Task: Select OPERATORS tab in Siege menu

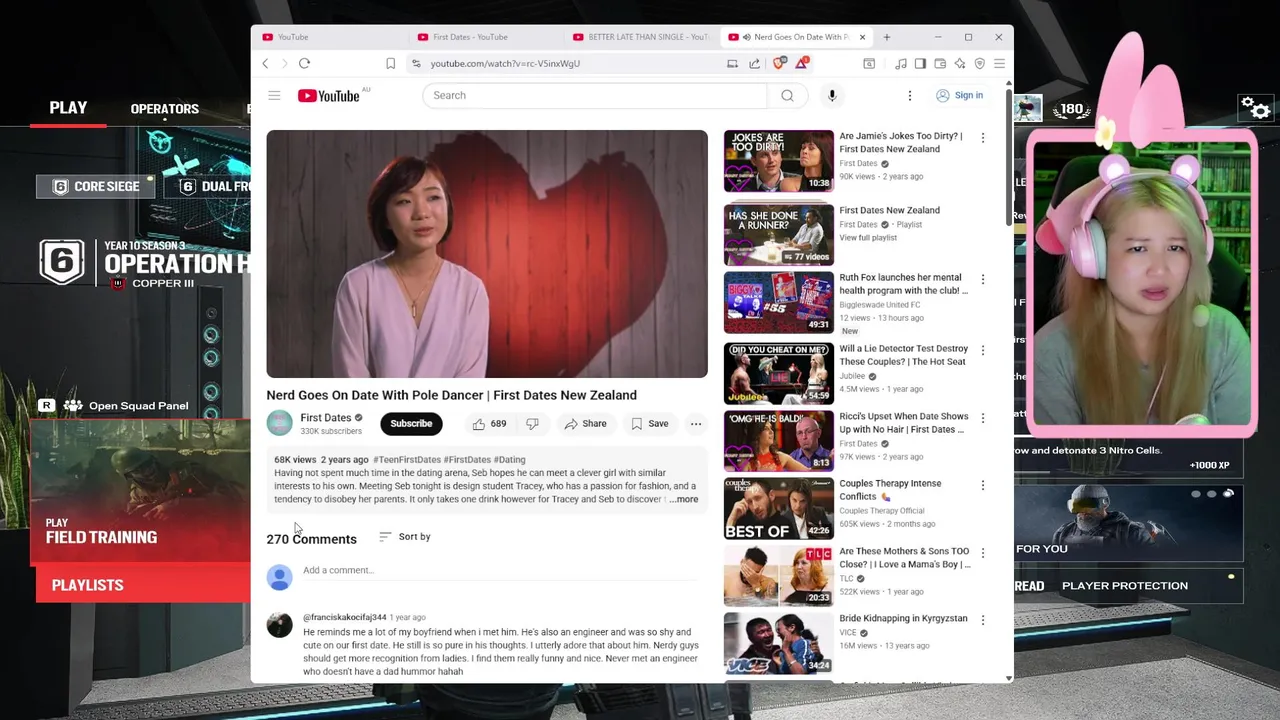Action: 164,109
